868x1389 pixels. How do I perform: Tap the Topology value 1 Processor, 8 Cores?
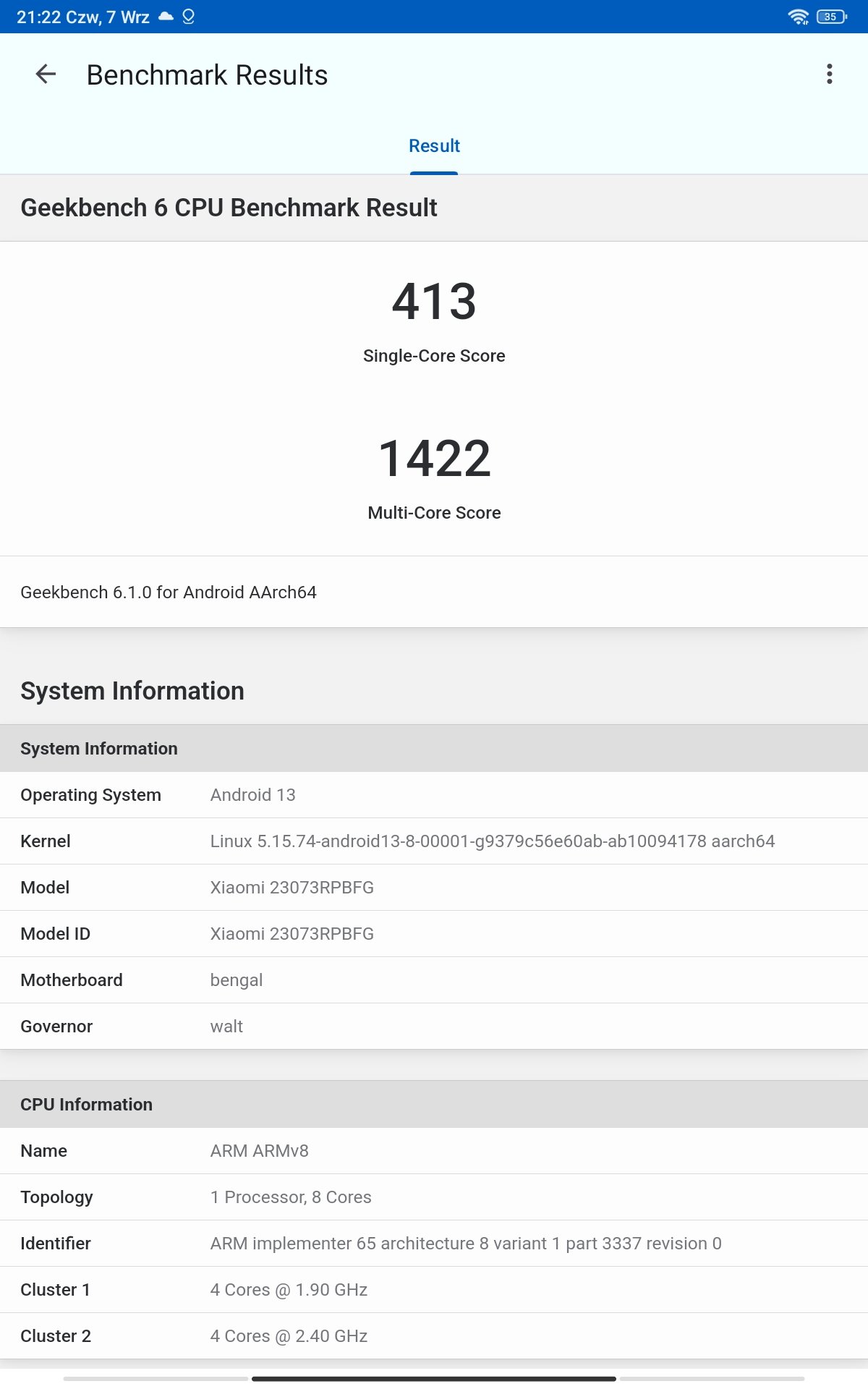tap(291, 1197)
